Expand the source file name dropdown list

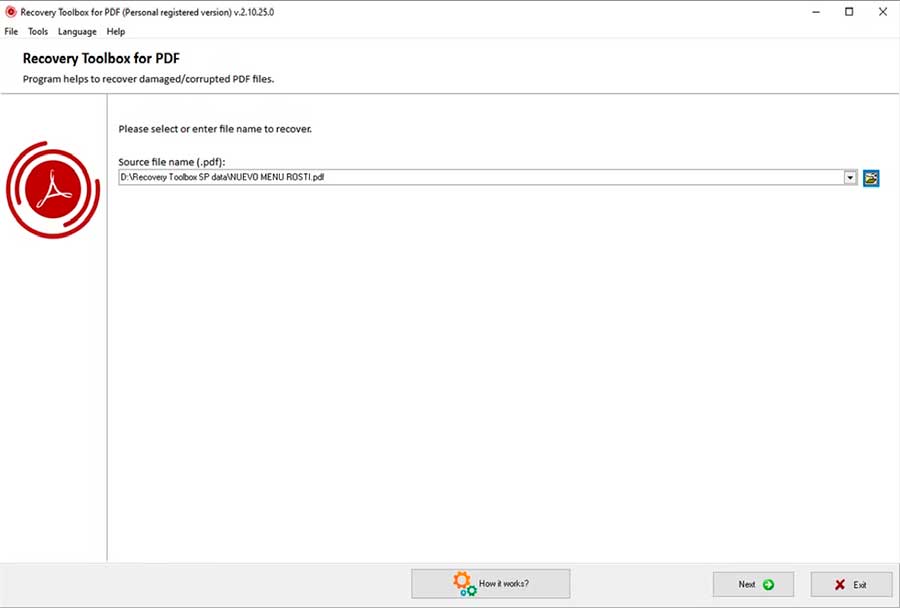[850, 178]
